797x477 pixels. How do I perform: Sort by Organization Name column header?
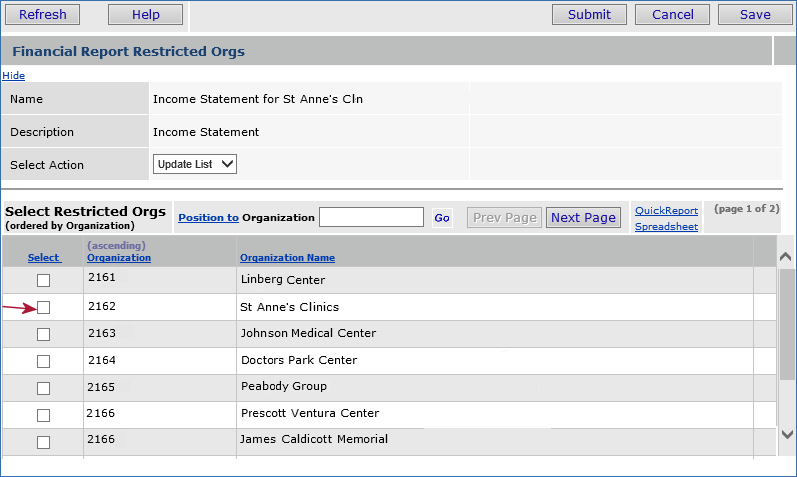click(287, 258)
